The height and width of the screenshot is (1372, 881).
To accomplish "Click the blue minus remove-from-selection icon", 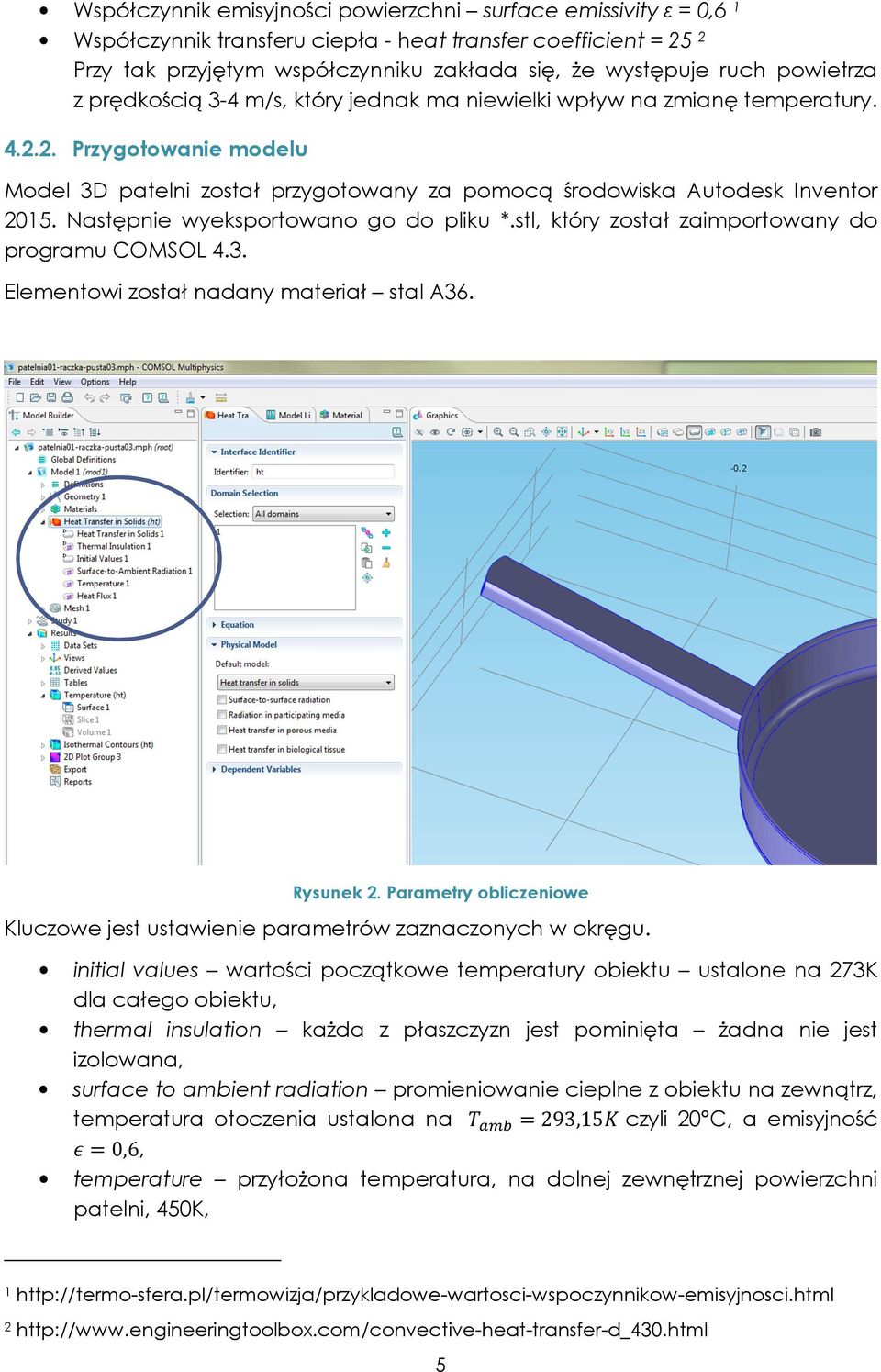I will [x=386, y=548].
